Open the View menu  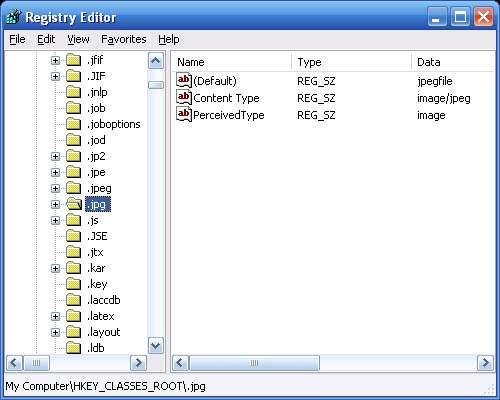[78, 39]
